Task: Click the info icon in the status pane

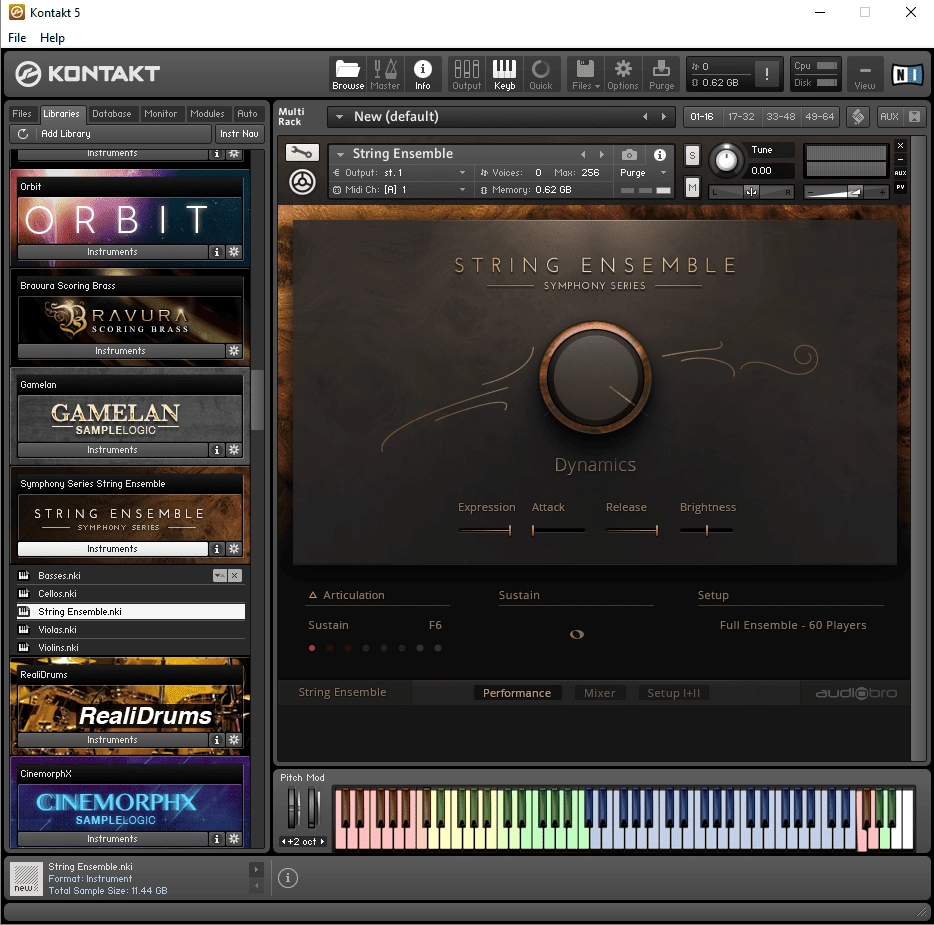Action: coord(288,877)
